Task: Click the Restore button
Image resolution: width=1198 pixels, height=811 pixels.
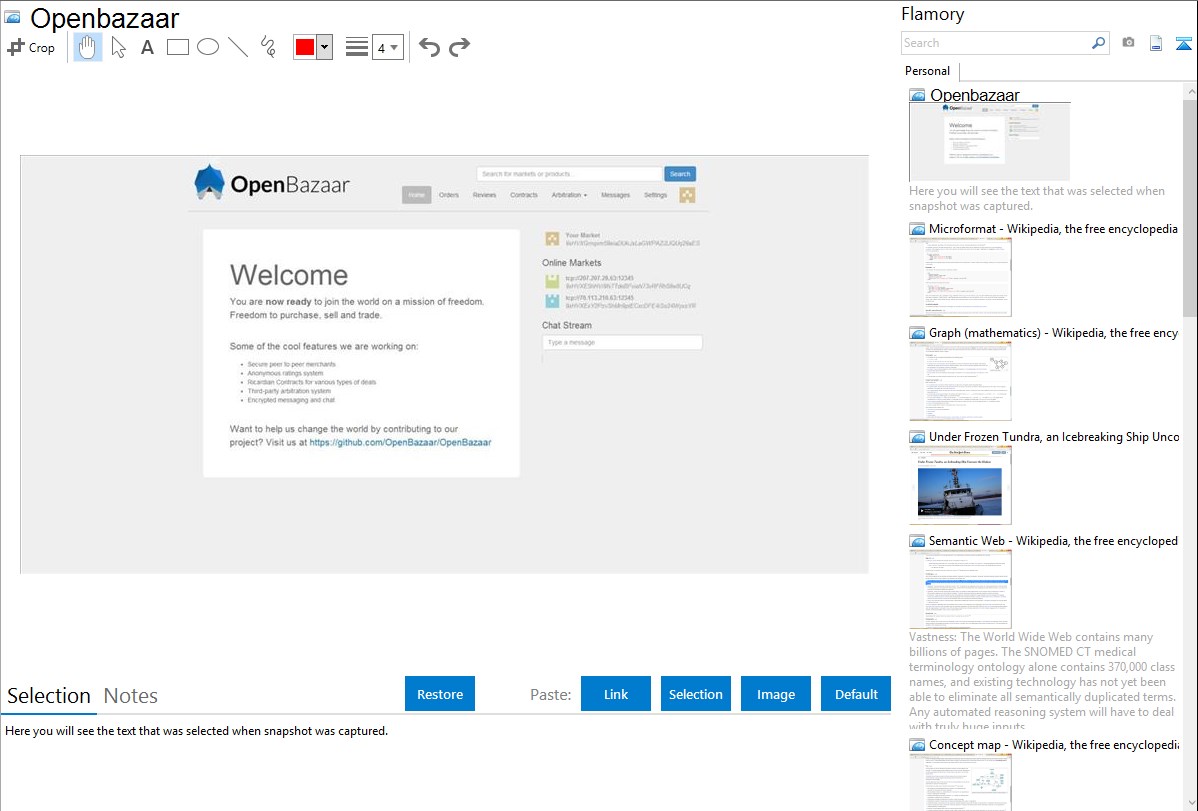Action: point(440,694)
